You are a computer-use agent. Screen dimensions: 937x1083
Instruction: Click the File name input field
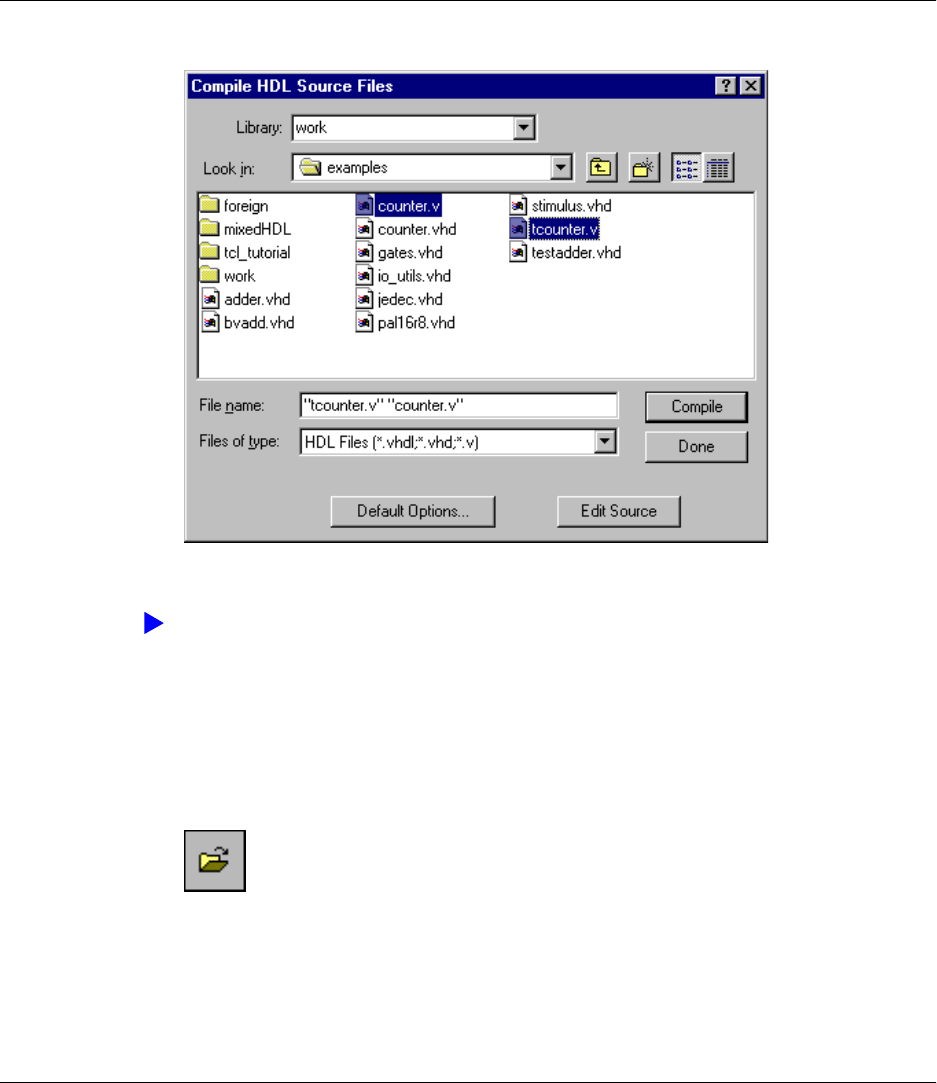coord(459,405)
